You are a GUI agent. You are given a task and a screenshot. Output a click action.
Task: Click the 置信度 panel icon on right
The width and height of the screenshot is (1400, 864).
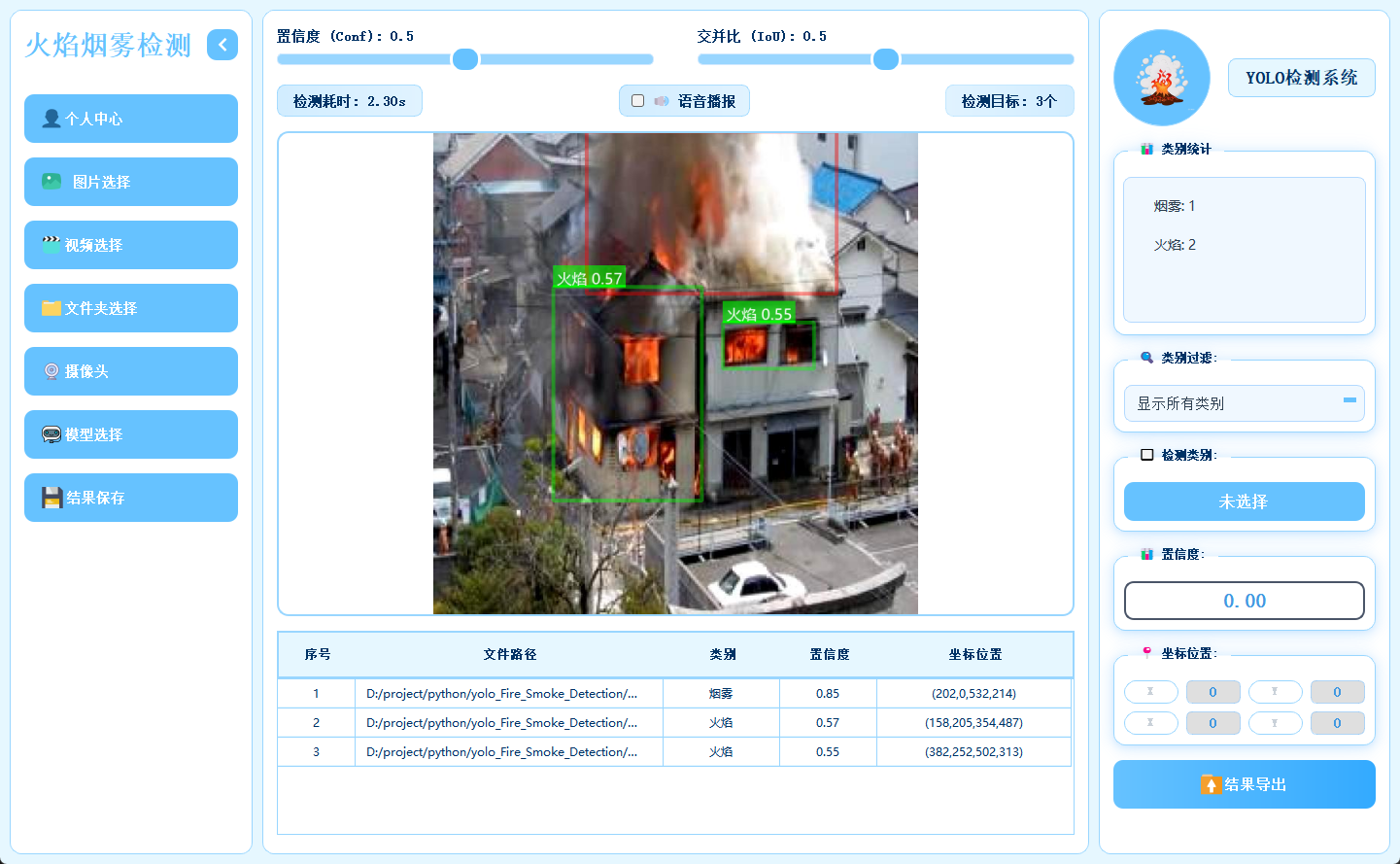1147,554
